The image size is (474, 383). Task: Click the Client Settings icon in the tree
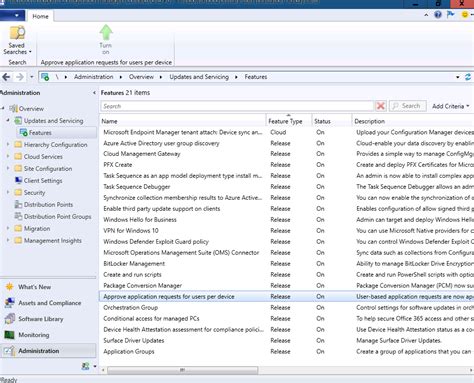[x=18, y=181]
